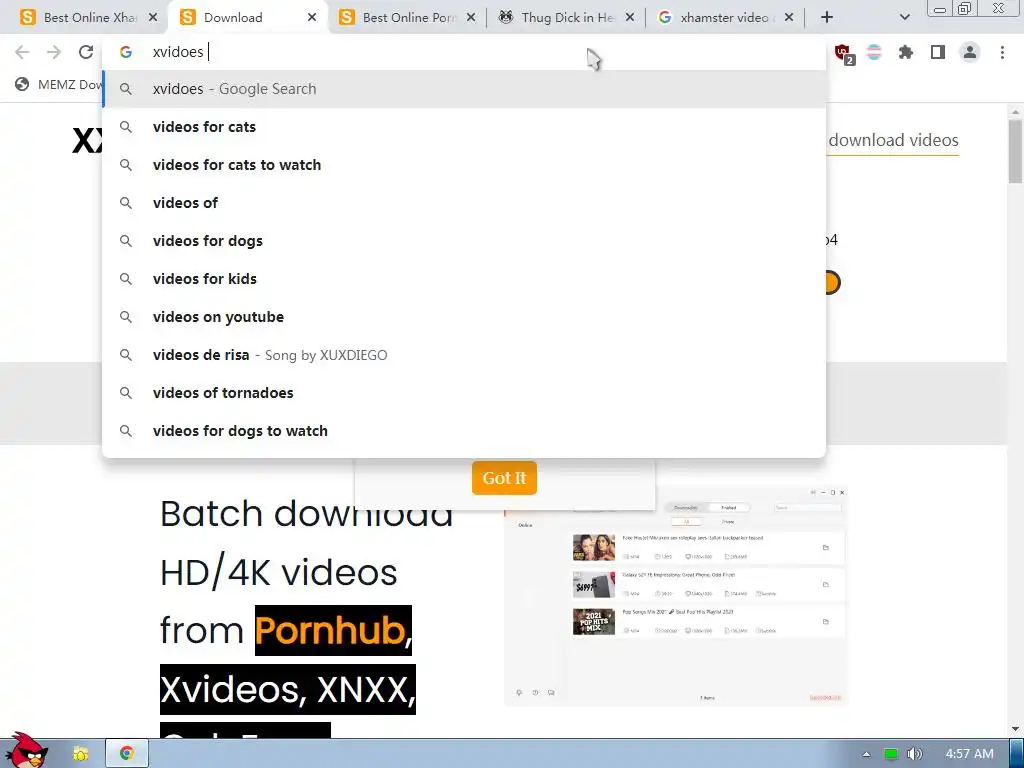This screenshot has height=768, width=1024.
Task: Open a new browser tab
Action: pos(827,18)
